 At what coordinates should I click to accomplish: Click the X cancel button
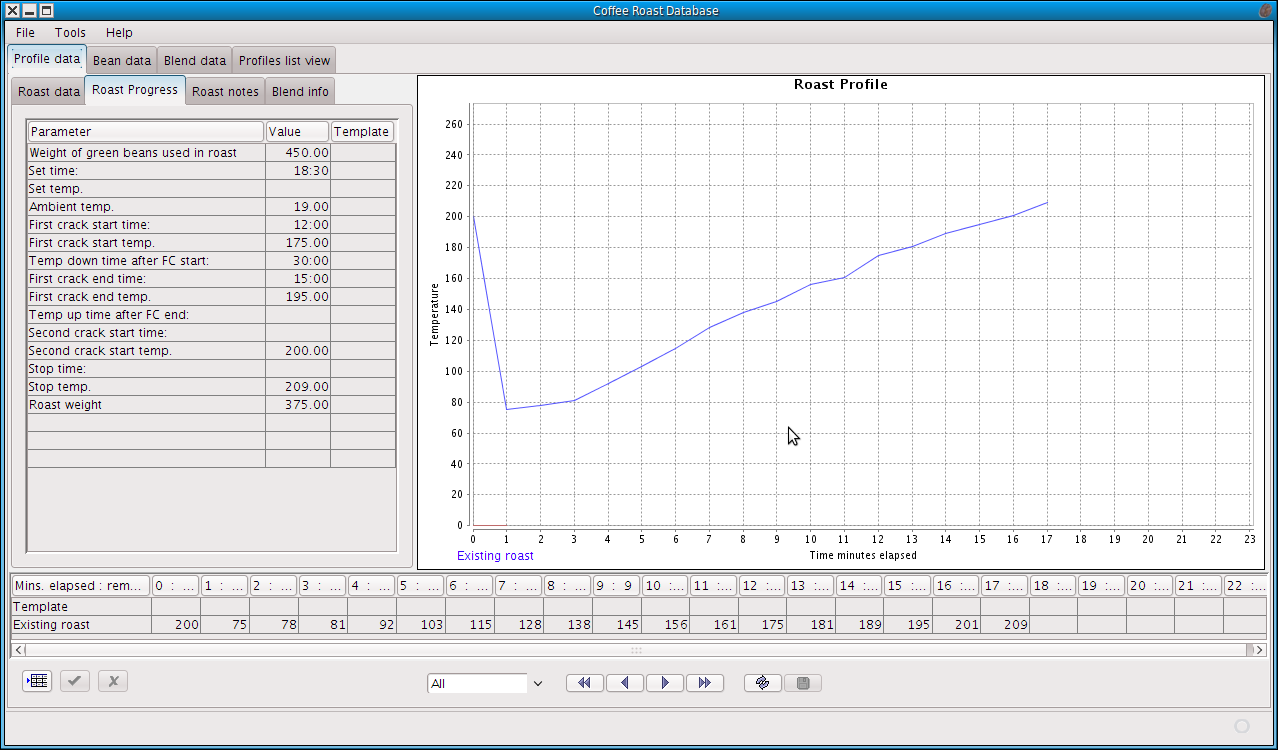tap(113, 681)
